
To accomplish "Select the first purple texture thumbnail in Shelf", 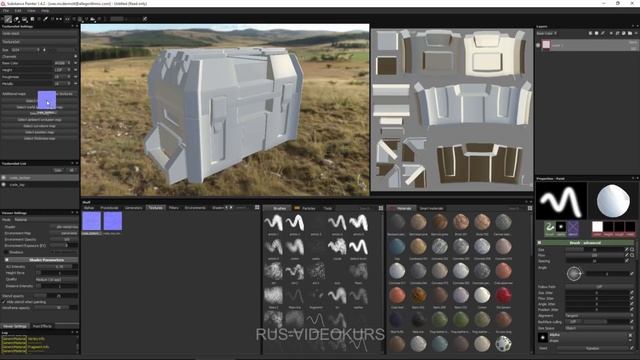I will pos(91,221).
